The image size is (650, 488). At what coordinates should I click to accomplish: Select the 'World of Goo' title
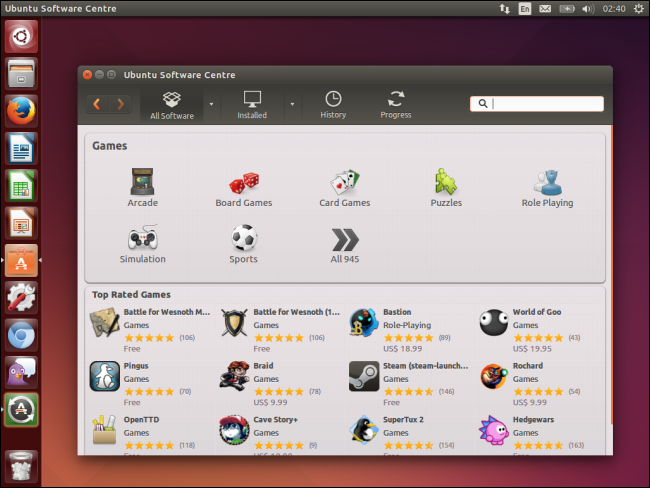[537, 312]
